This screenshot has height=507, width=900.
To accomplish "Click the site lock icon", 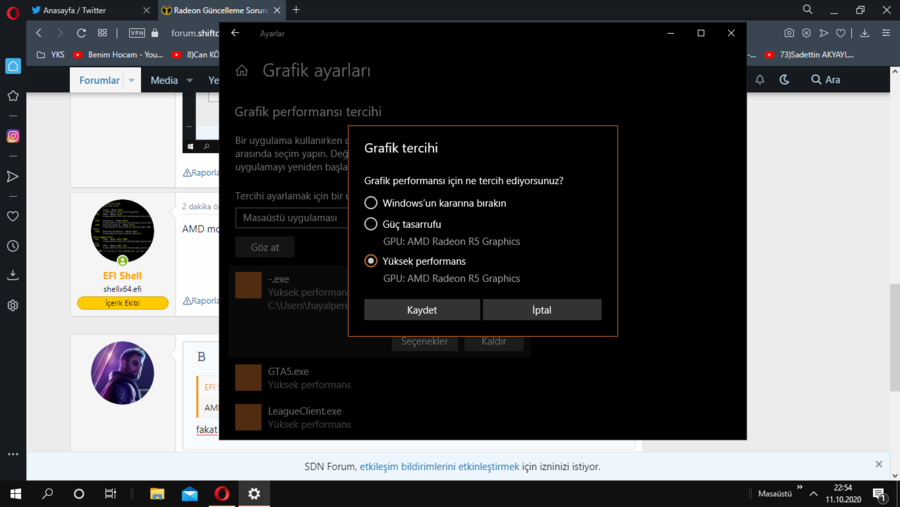I will (154, 33).
